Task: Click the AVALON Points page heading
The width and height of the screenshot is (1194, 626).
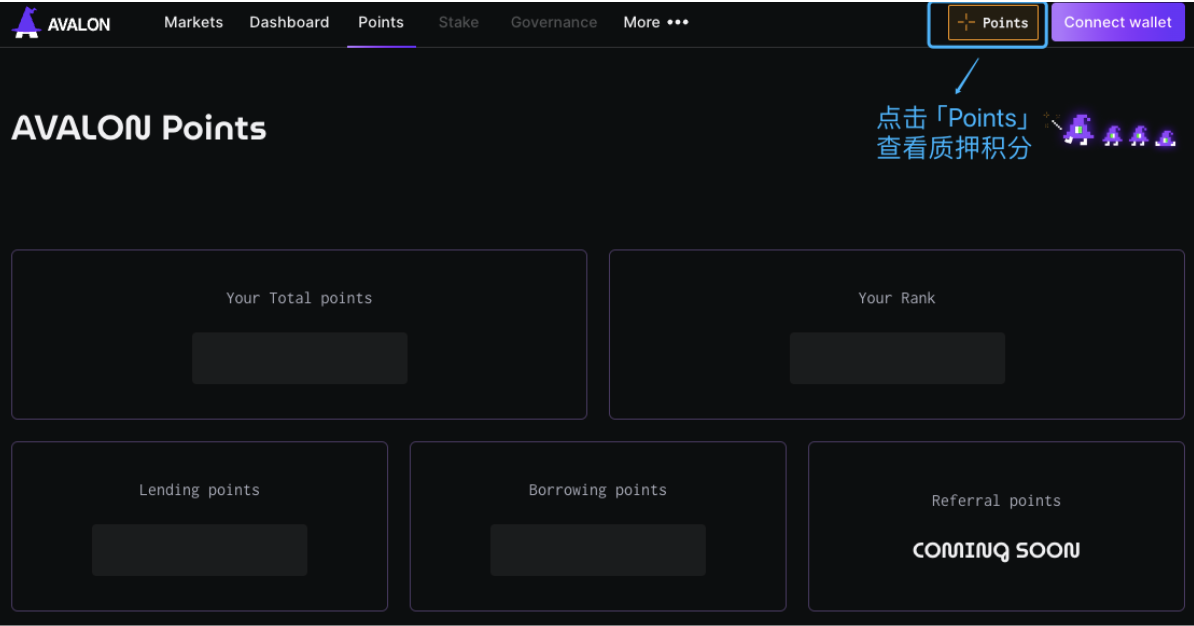Action: [x=139, y=128]
